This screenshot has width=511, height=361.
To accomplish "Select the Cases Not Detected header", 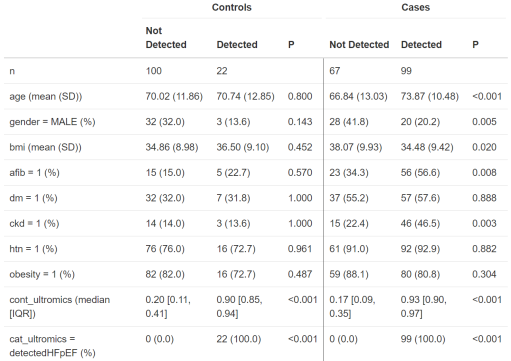I will [359, 45].
